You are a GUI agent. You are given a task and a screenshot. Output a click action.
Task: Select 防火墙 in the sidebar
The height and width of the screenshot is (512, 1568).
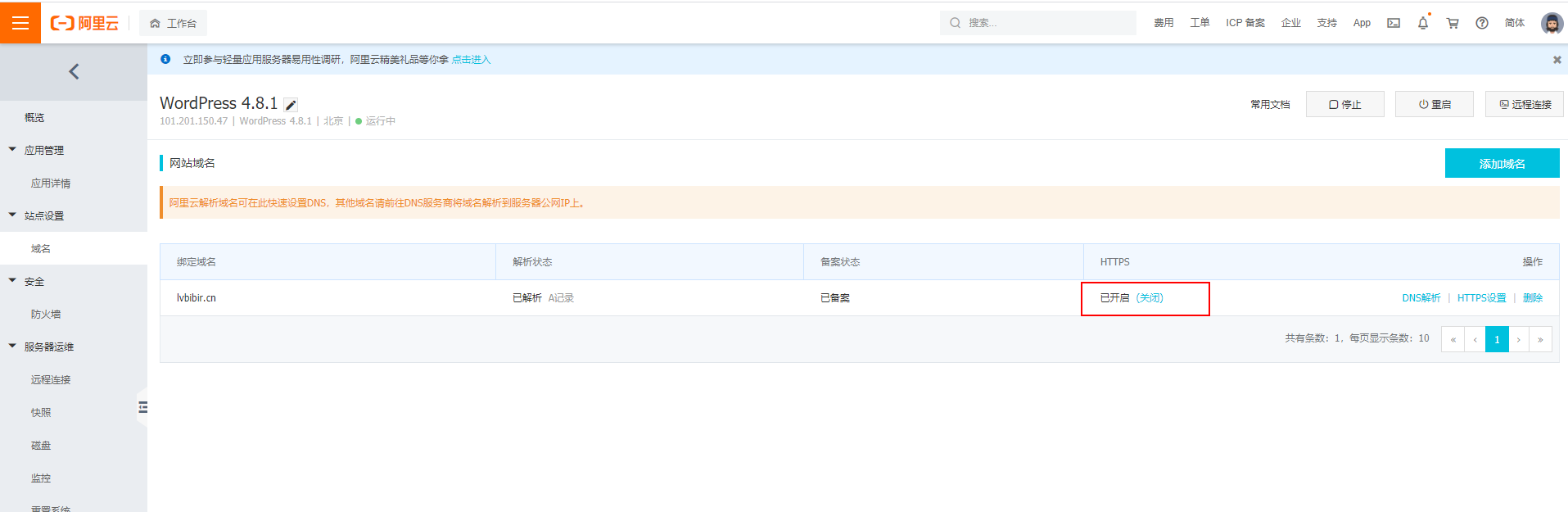click(46, 315)
